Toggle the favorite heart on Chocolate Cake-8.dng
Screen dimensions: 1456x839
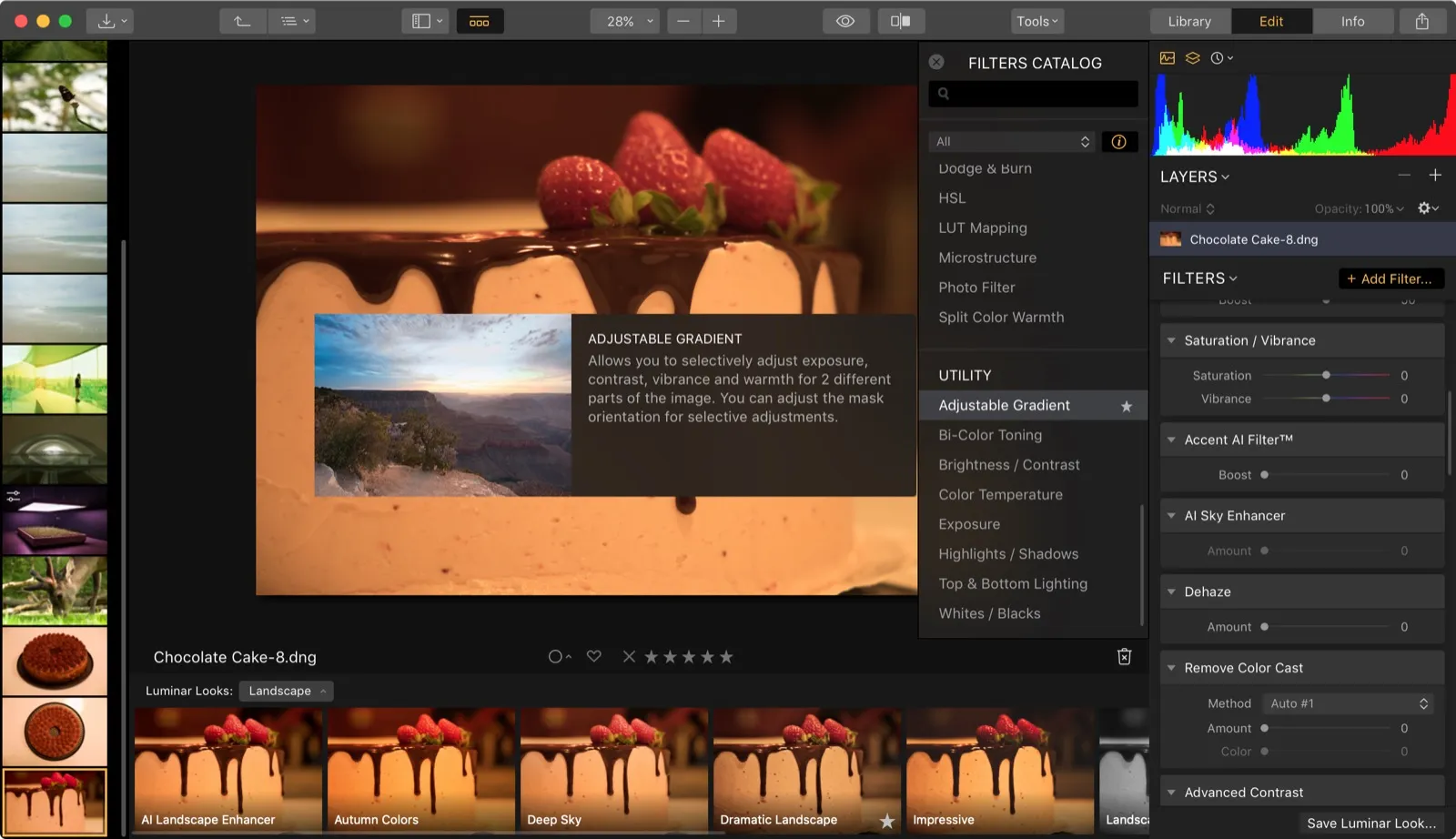click(x=594, y=656)
